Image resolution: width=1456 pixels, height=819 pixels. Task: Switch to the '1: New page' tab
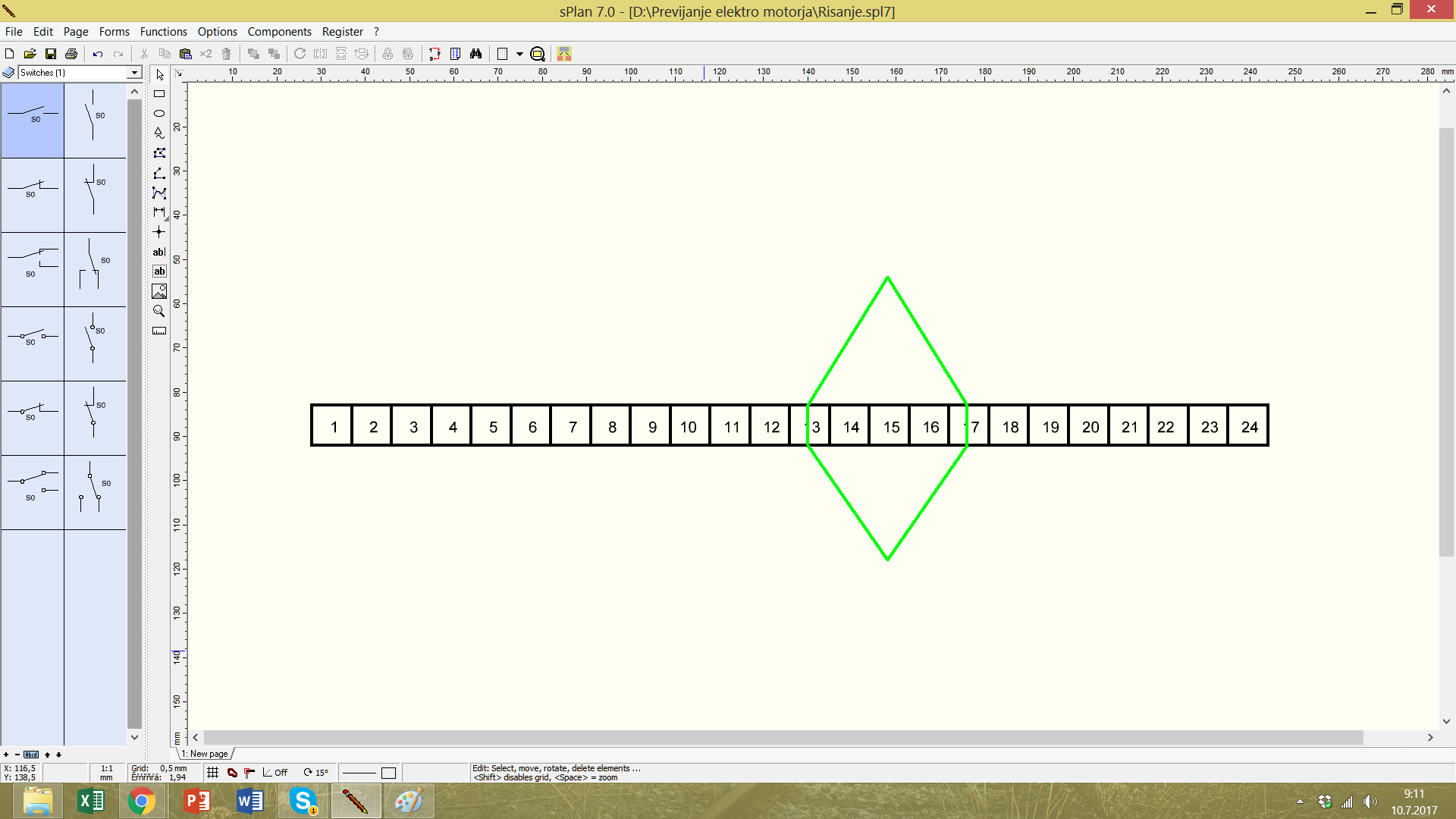click(205, 754)
